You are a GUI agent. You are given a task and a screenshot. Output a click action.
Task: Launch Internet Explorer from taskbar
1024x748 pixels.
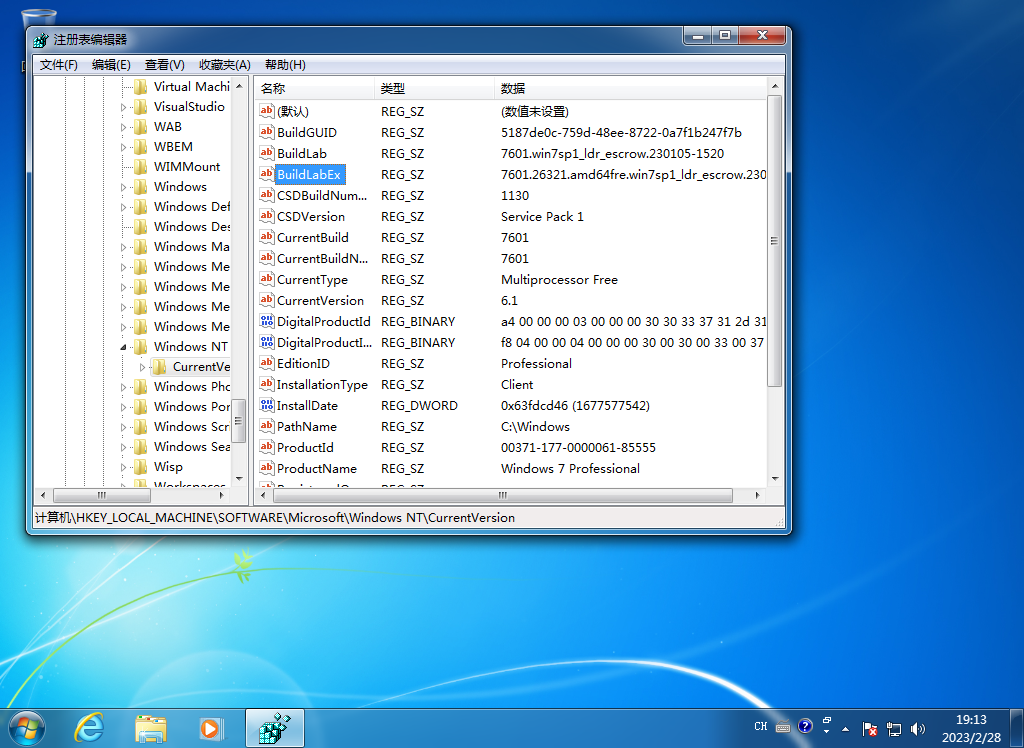coord(89,728)
